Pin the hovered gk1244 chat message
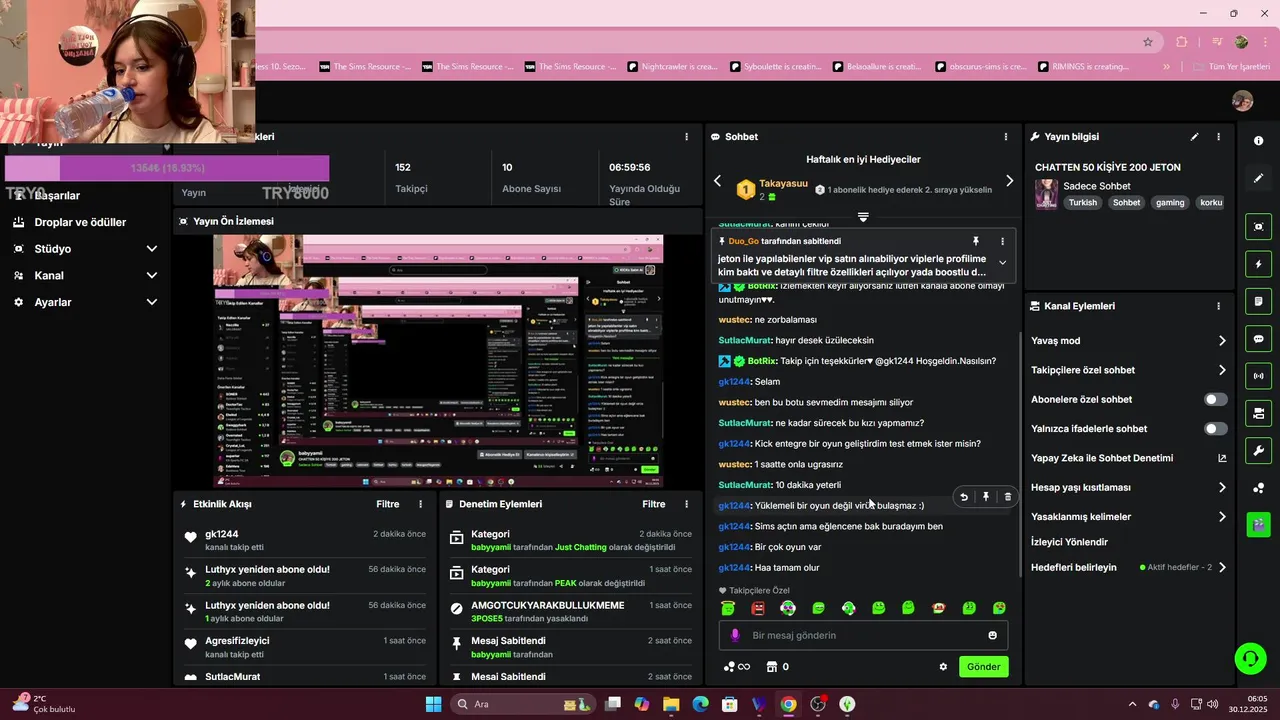Image resolution: width=1280 pixels, height=720 pixels. tap(986, 497)
